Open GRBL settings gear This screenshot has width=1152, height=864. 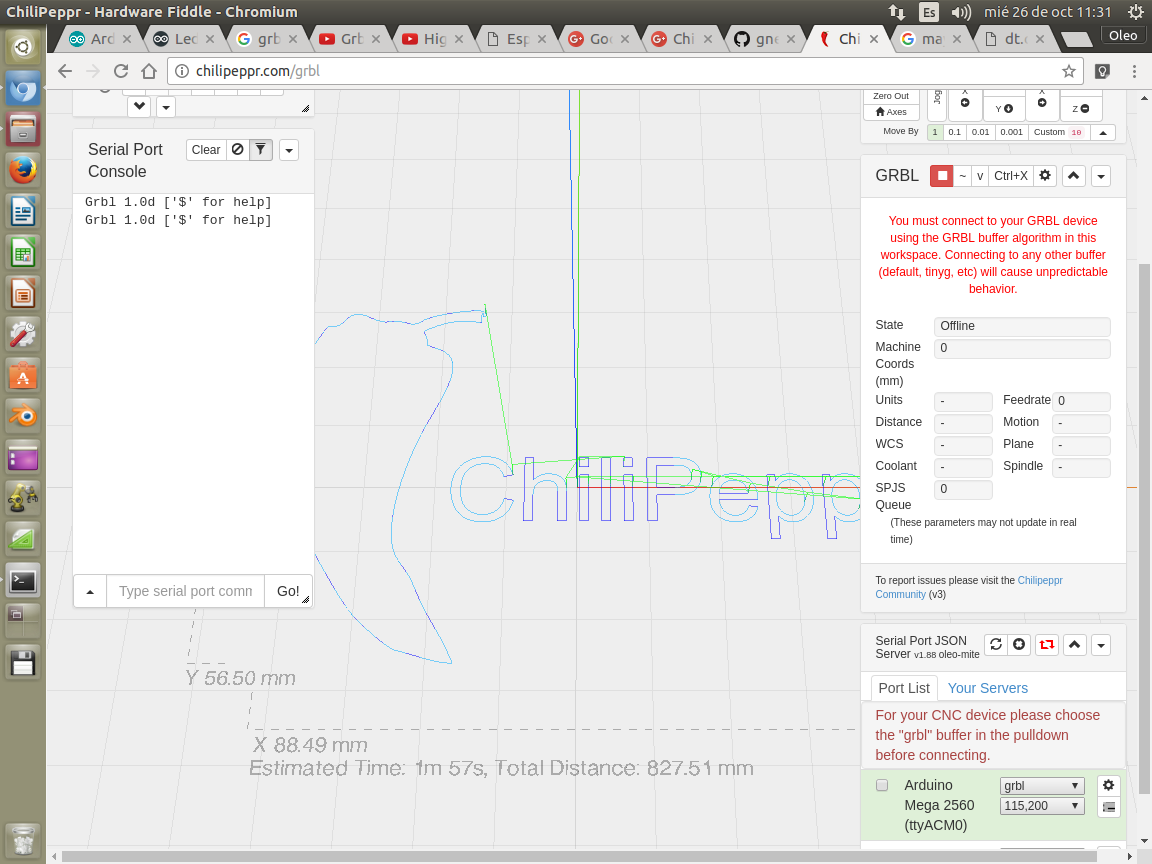(1045, 176)
